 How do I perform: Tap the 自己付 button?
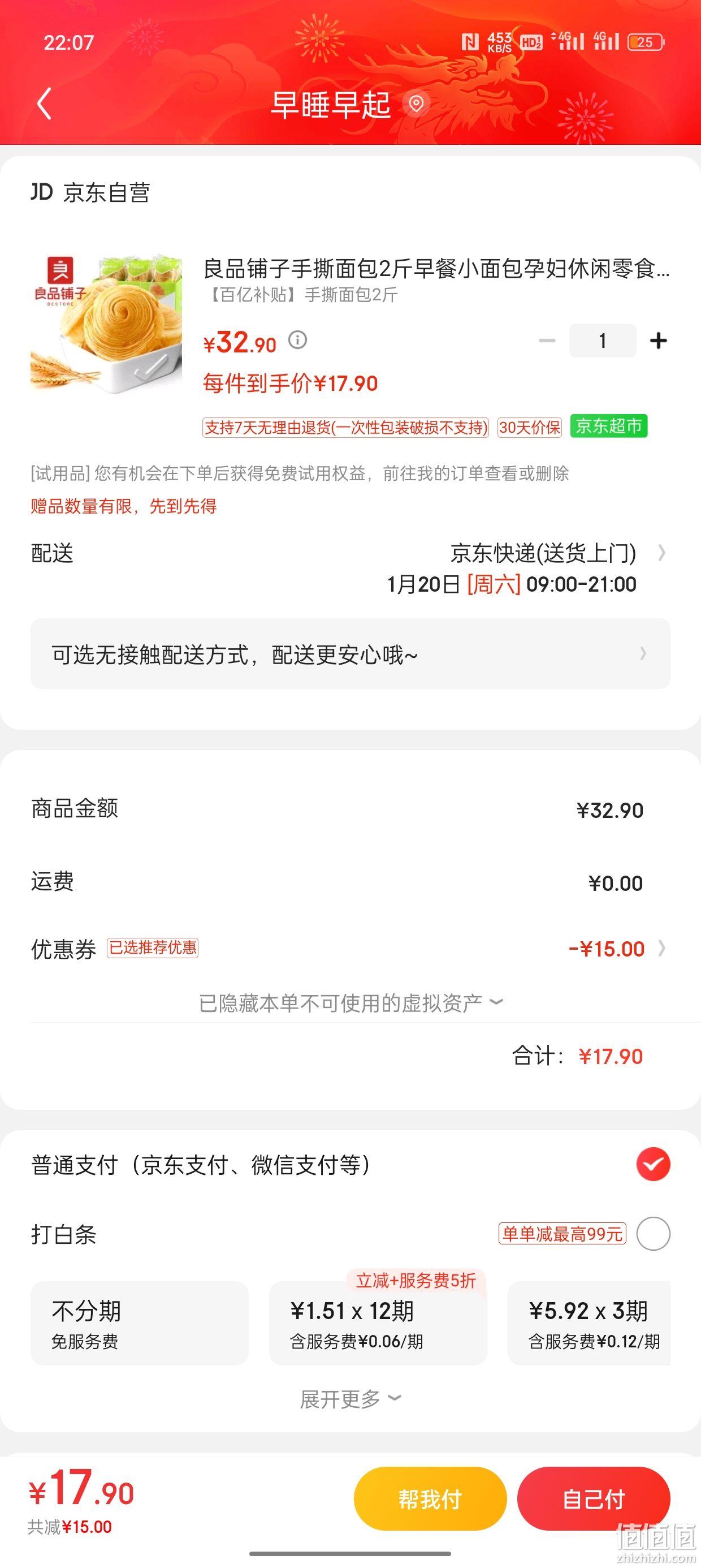click(594, 1498)
